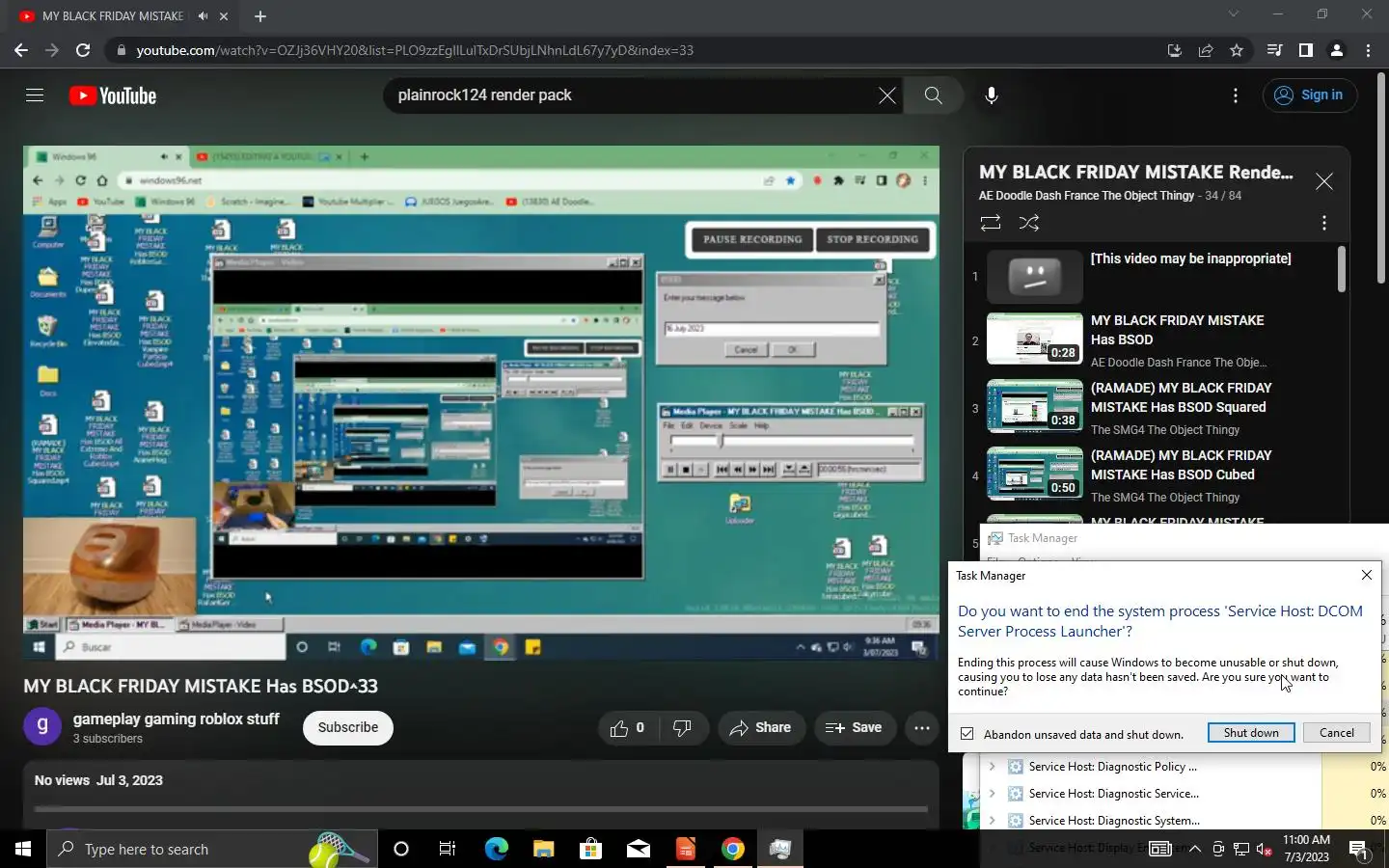Image resolution: width=1389 pixels, height=868 pixels.
Task: Open a new browser tab
Action: [x=260, y=16]
